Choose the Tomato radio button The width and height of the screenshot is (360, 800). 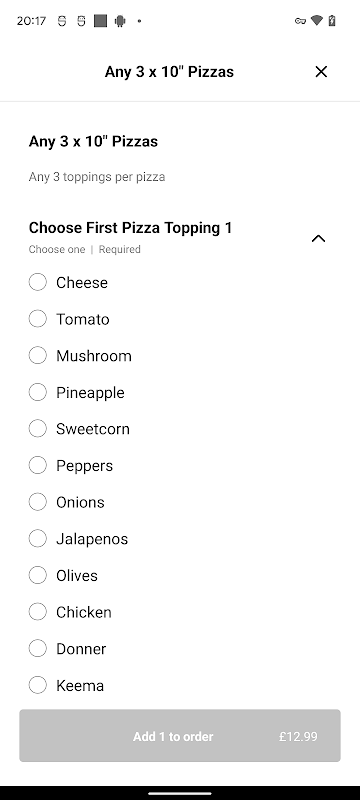click(x=38, y=319)
